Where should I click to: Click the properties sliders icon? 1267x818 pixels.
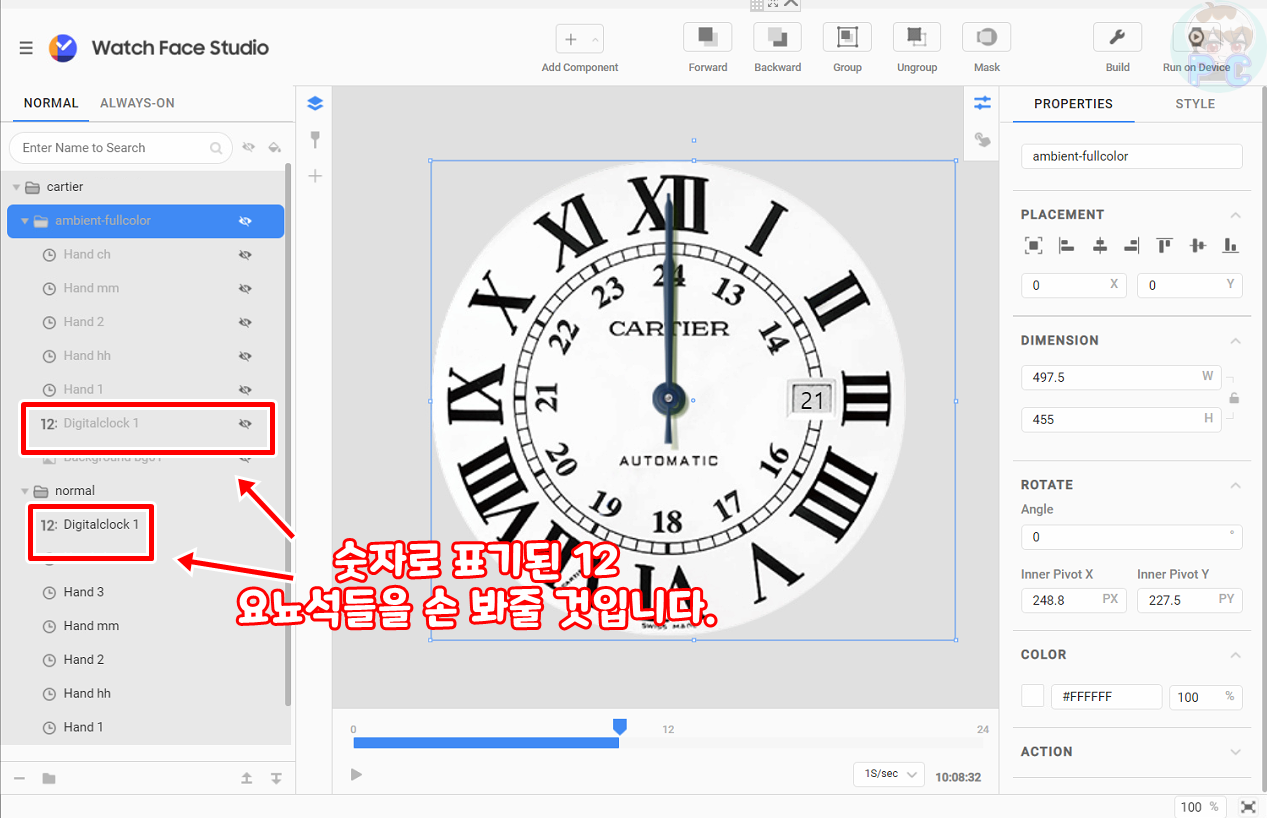click(x=982, y=103)
